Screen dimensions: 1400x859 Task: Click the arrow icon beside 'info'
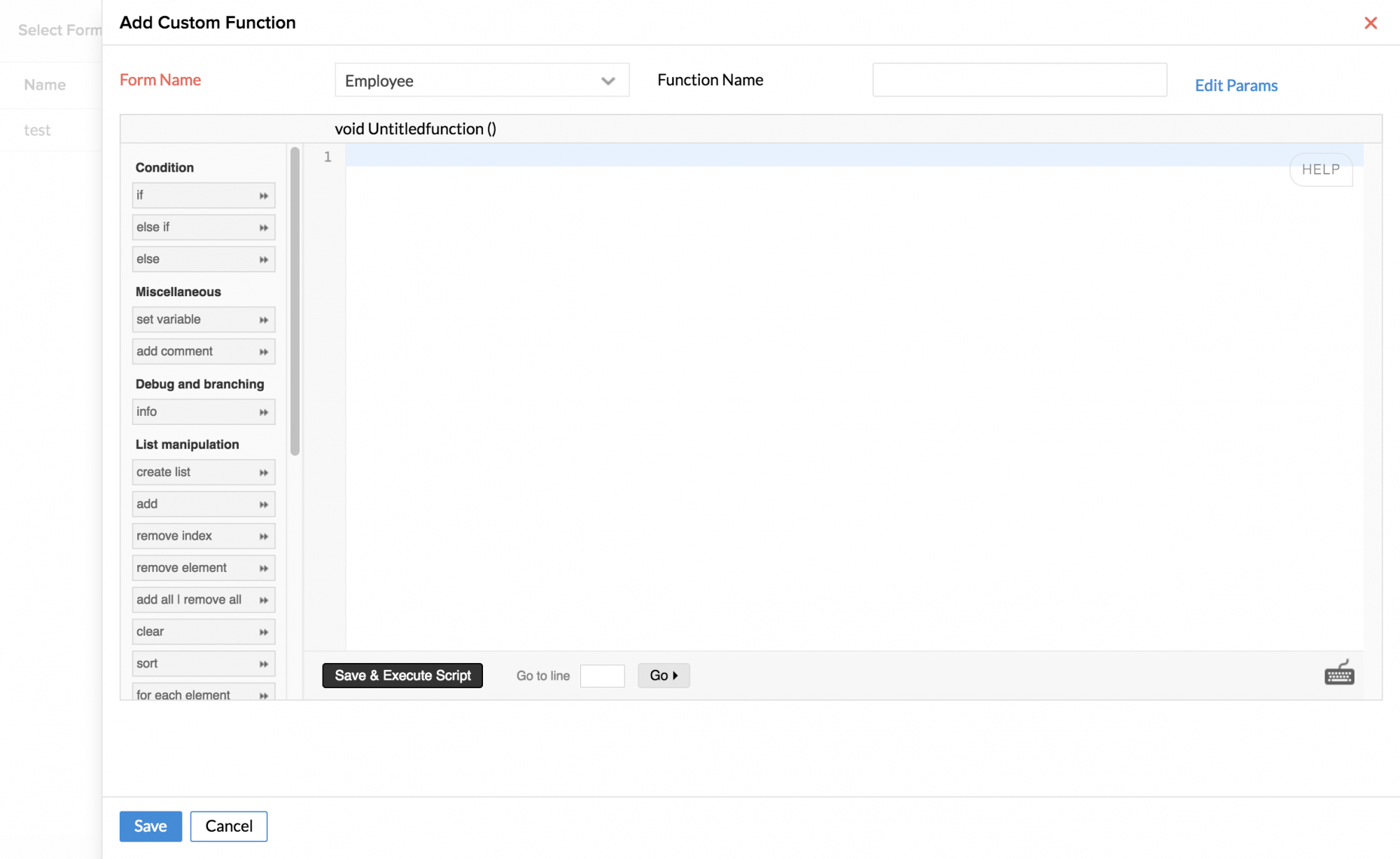263,412
